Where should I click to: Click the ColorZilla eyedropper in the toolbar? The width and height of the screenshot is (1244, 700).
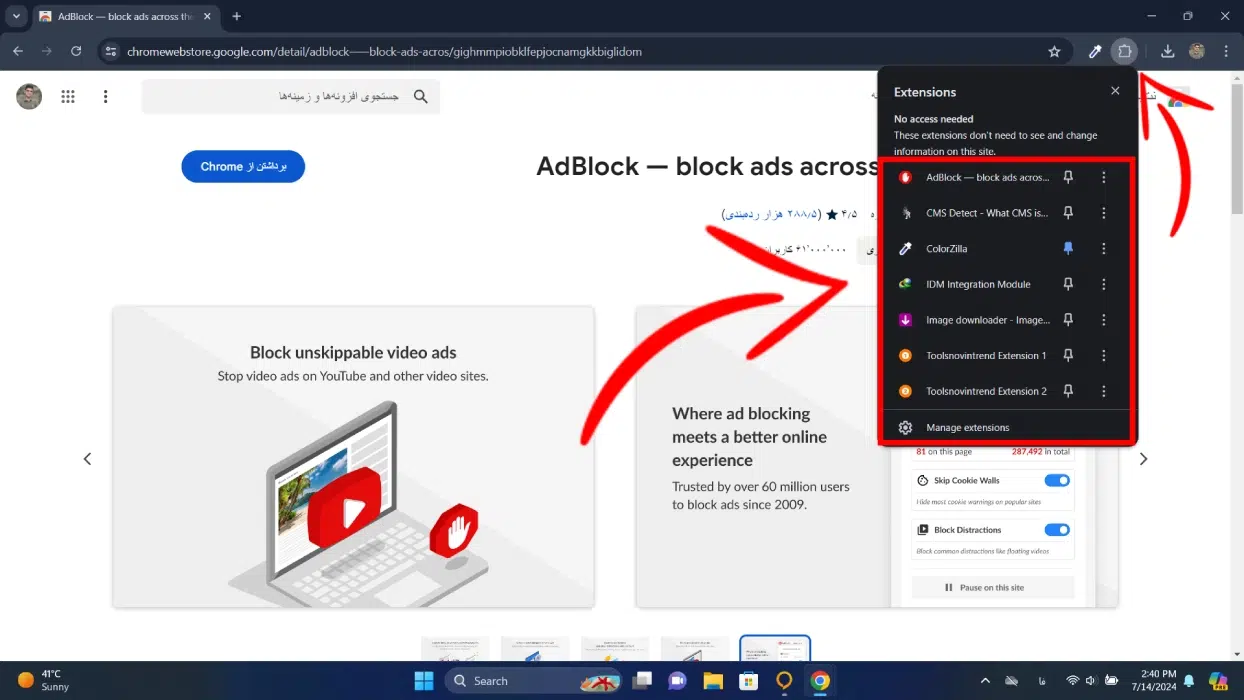[1095, 52]
